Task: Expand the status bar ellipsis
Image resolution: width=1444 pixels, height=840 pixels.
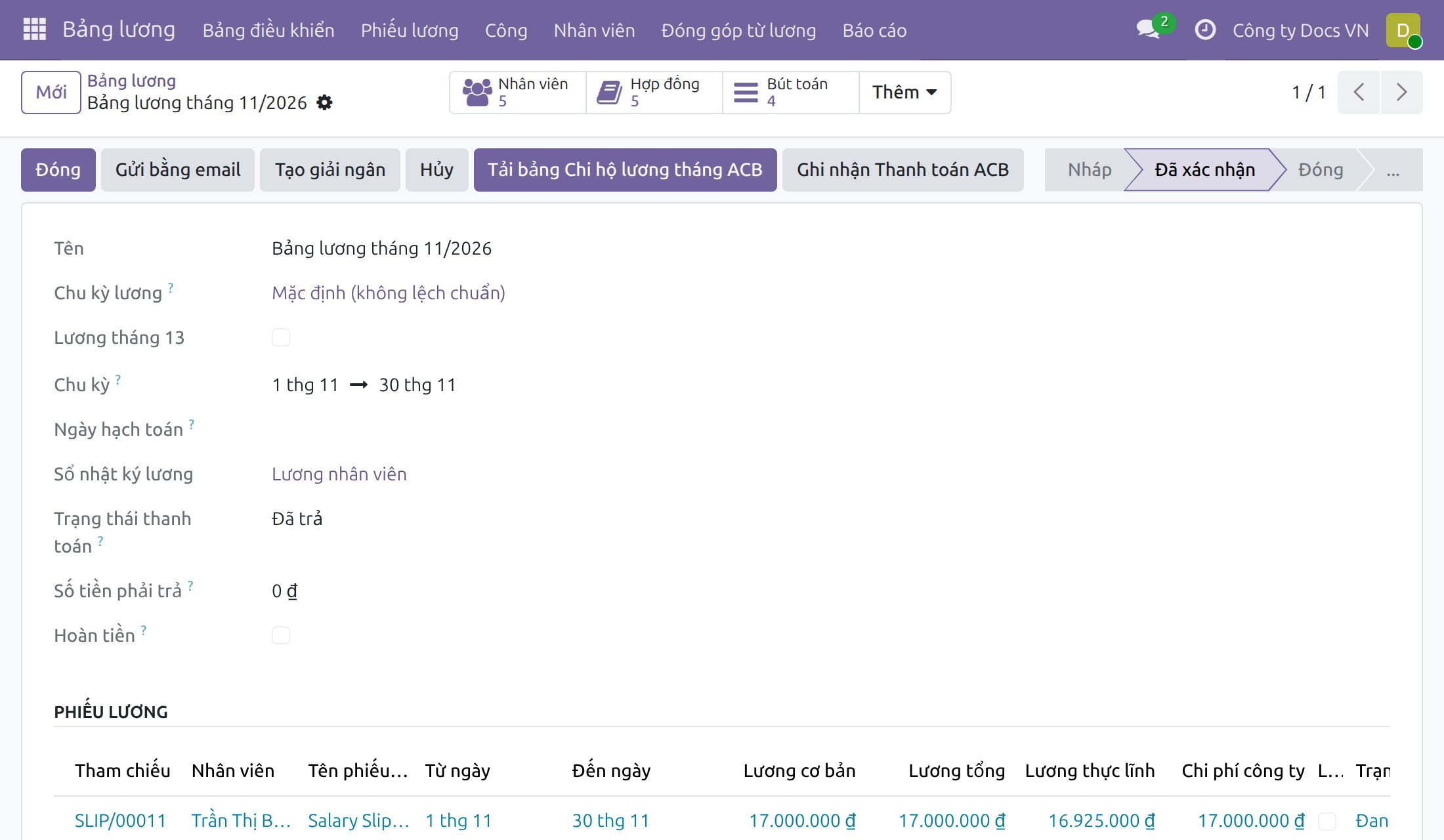Action: [x=1393, y=170]
